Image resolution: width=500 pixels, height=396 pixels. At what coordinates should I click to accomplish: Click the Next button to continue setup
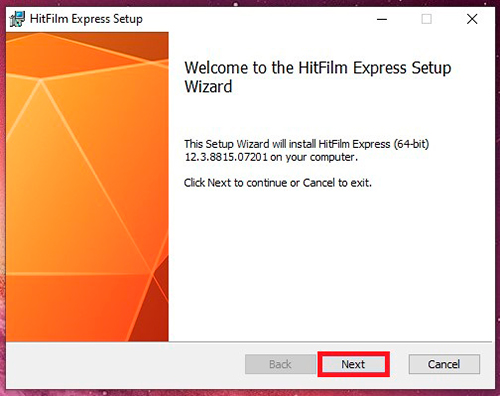pos(353,364)
